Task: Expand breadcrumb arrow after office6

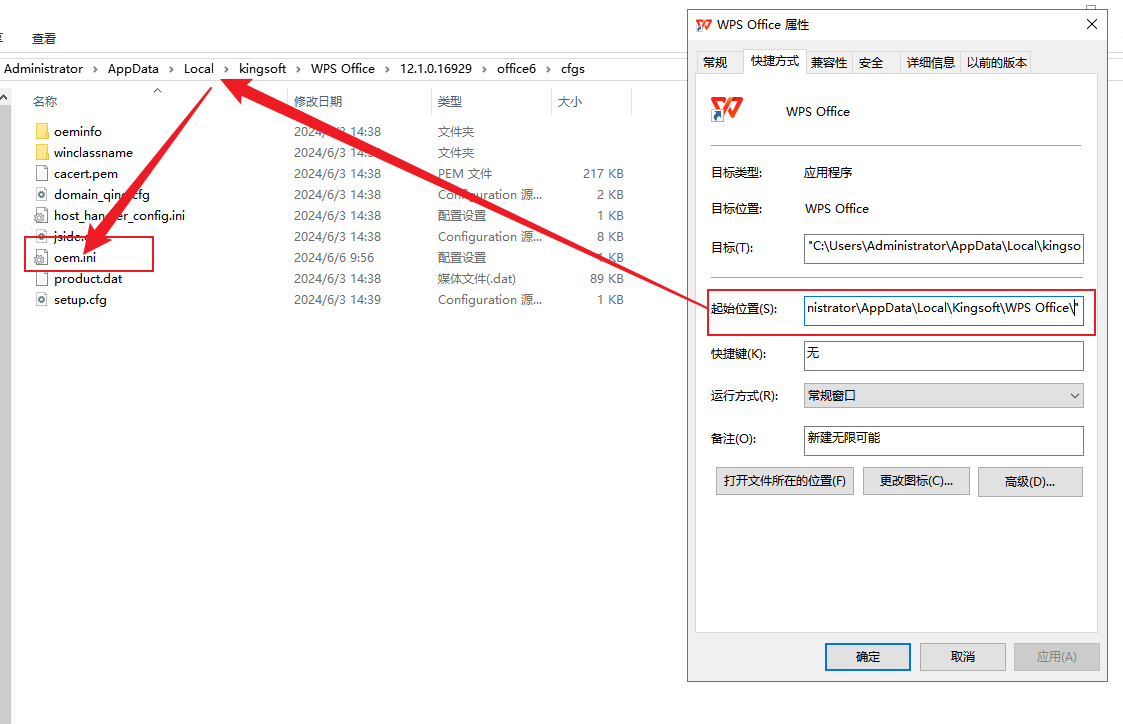Action: point(548,69)
